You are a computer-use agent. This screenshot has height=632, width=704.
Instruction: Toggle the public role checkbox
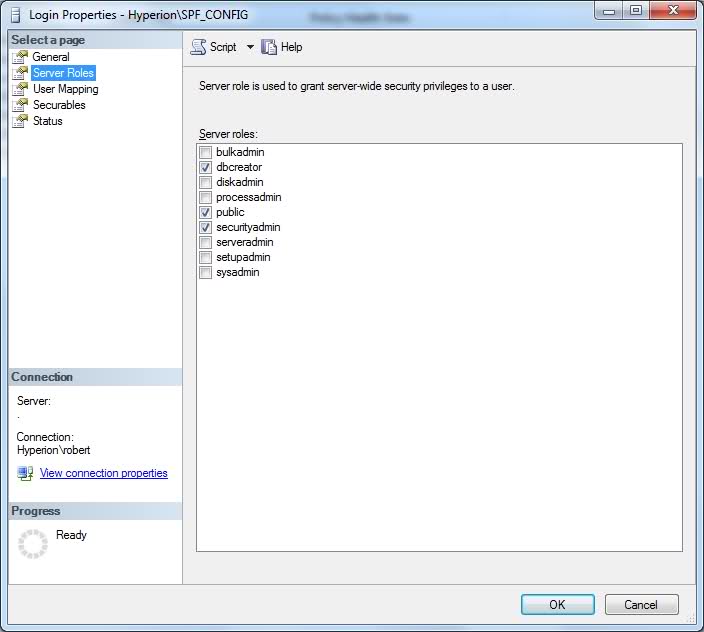point(205,212)
